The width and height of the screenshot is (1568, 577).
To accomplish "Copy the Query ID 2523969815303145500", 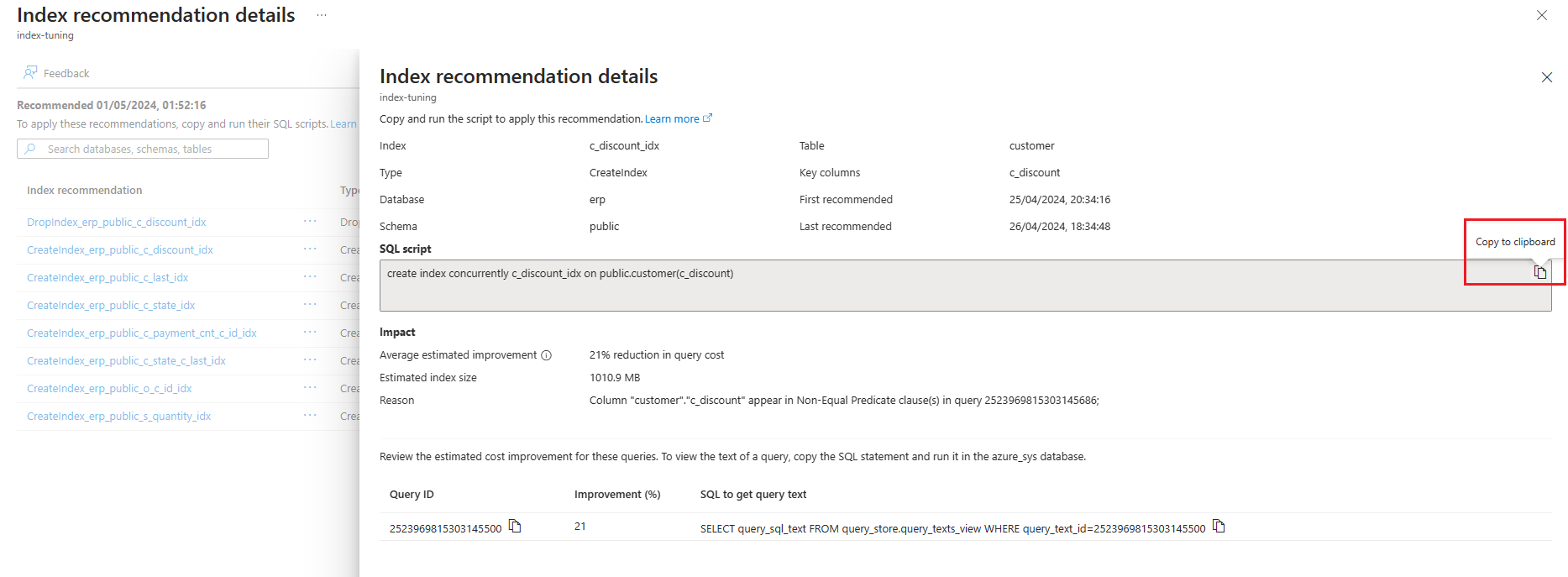I will (x=515, y=527).
